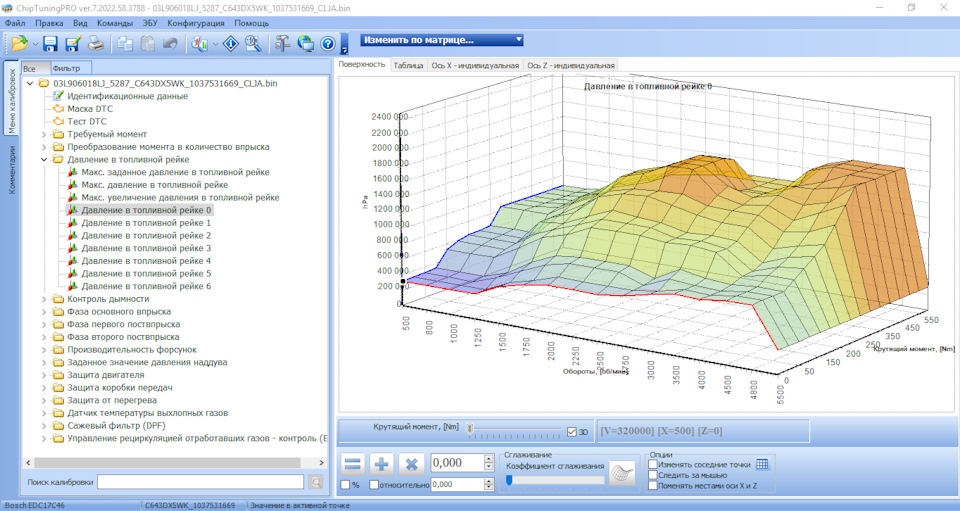Select the Фильтр tab in calibration panel

point(71,69)
